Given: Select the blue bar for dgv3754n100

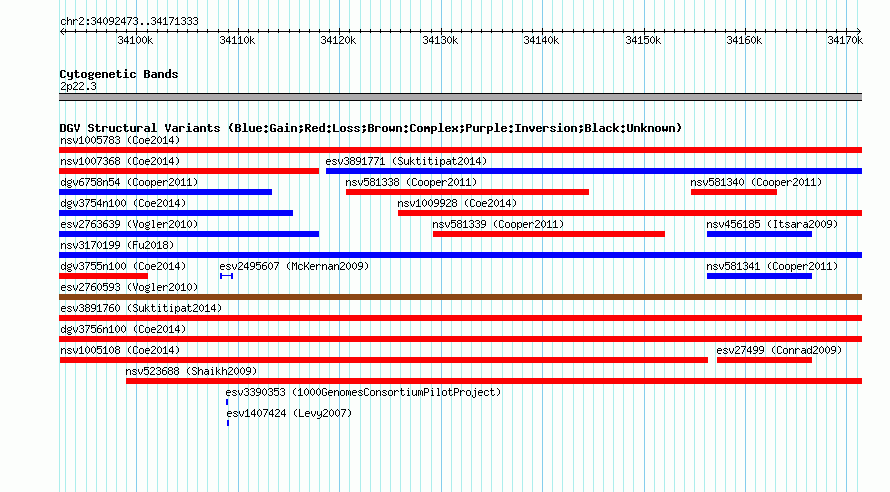Looking at the screenshot, I should click(x=176, y=213).
